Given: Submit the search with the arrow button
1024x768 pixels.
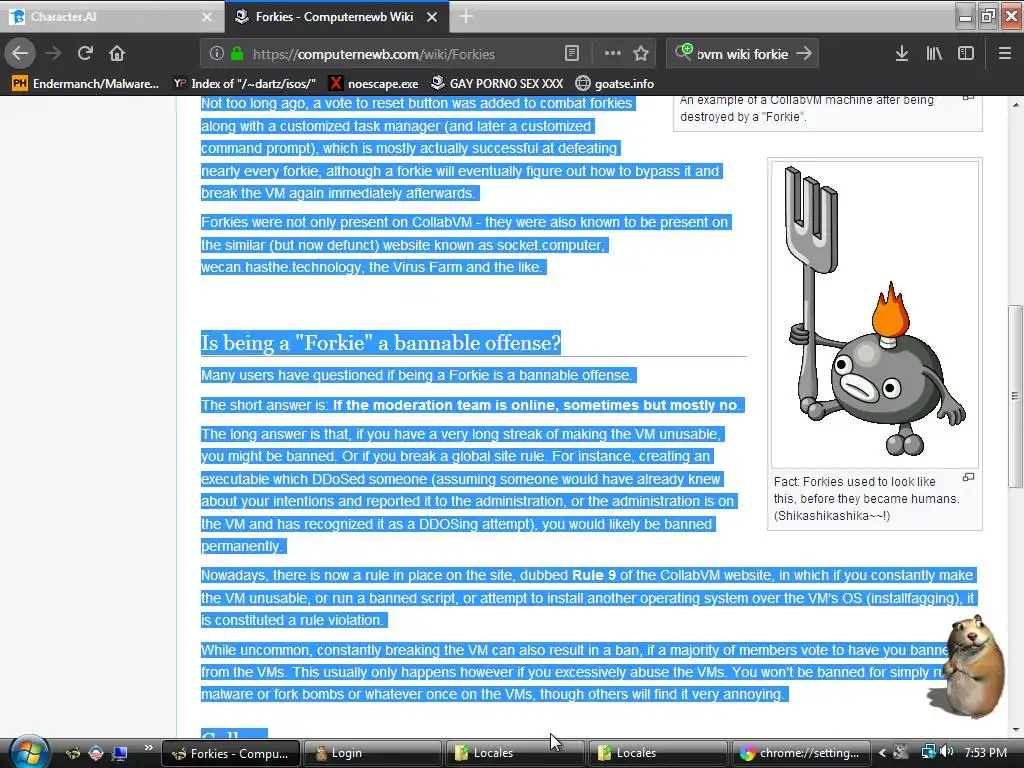Looking at the screenshot, I should 804,54.
